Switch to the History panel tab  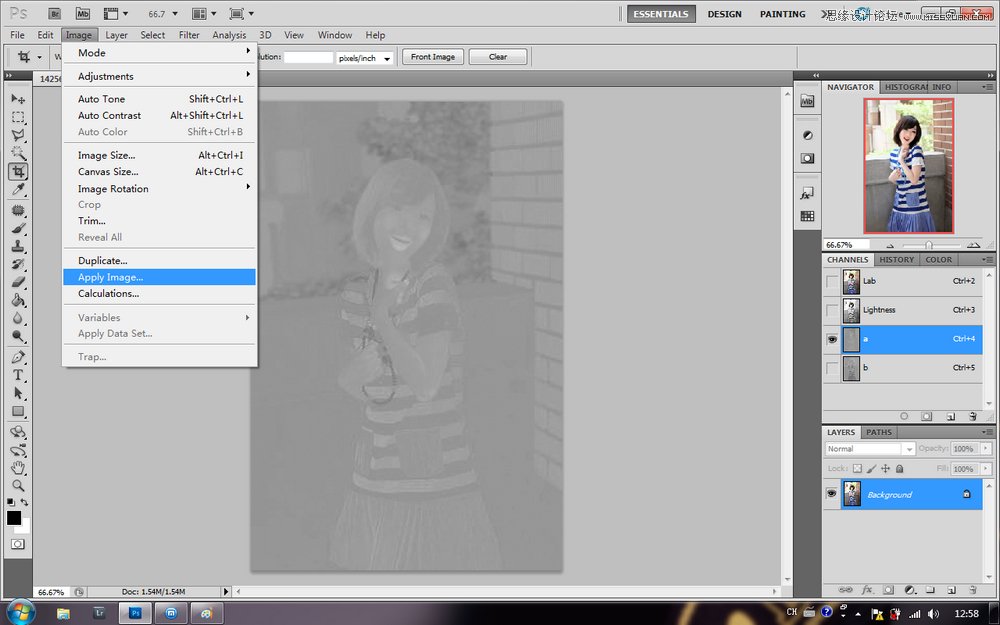pos(896,260)
